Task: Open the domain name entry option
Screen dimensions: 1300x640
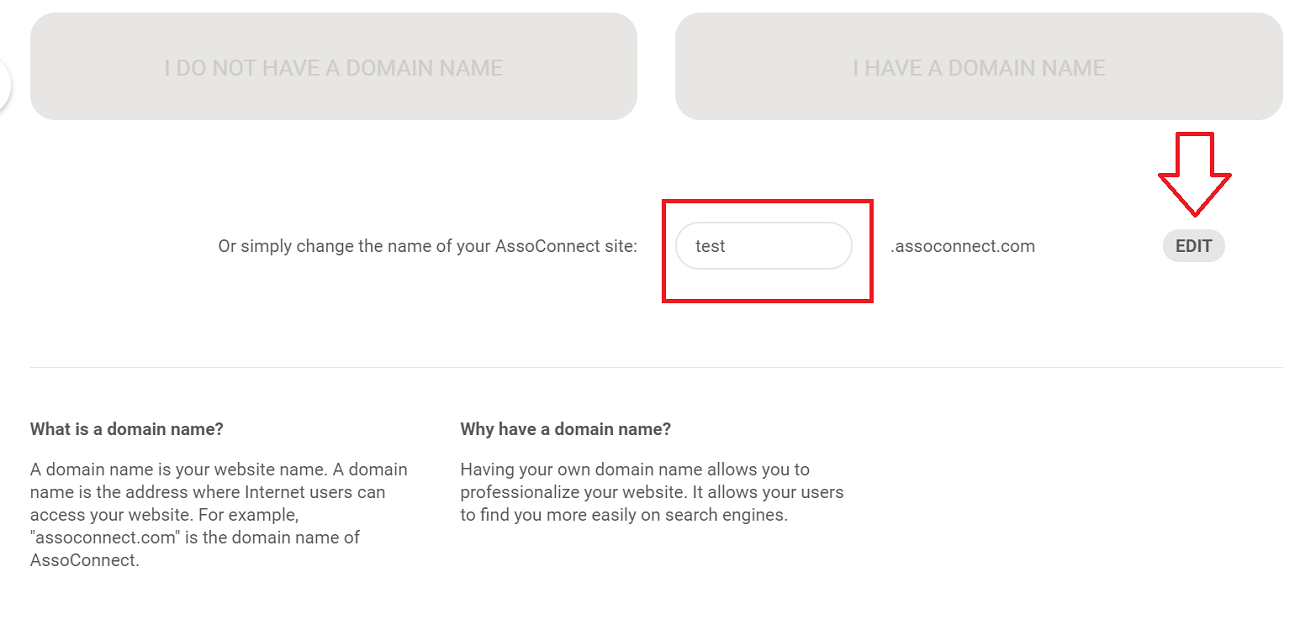Action: coord(979,66)
